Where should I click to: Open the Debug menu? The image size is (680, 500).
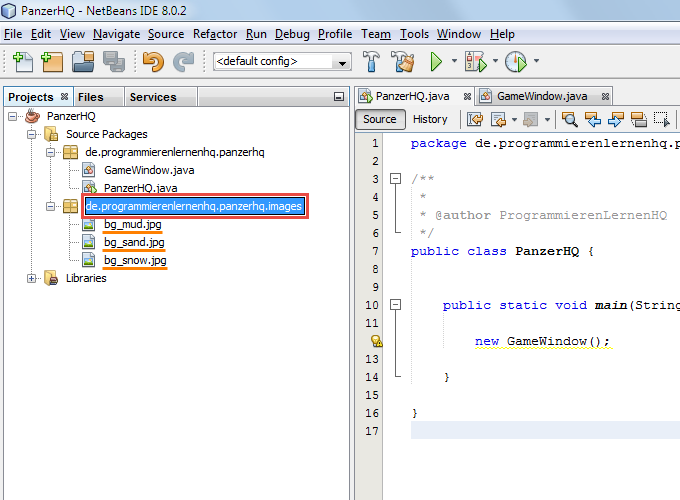point(292,34)
